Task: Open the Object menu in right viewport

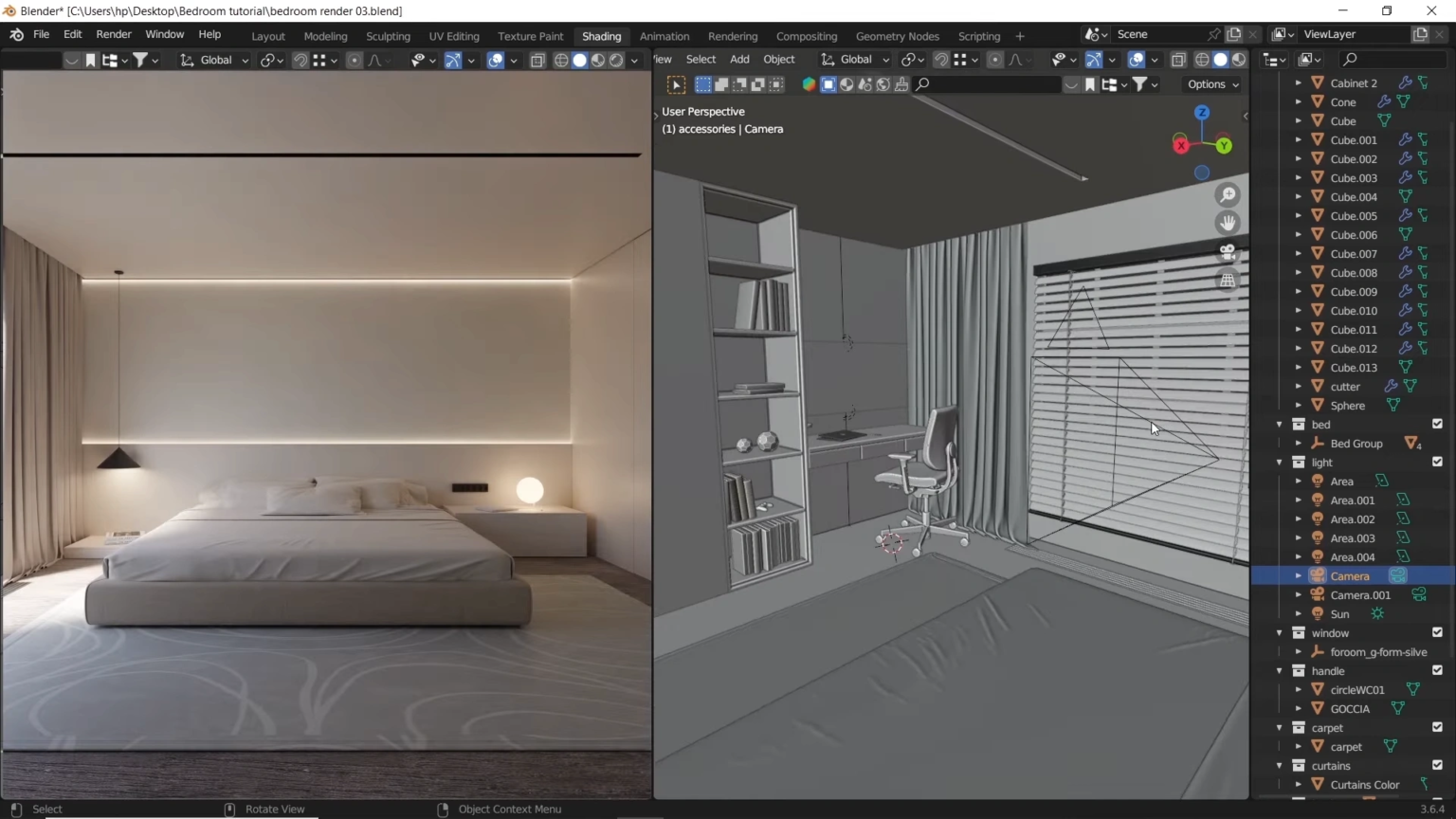Action: click(779, 60)
